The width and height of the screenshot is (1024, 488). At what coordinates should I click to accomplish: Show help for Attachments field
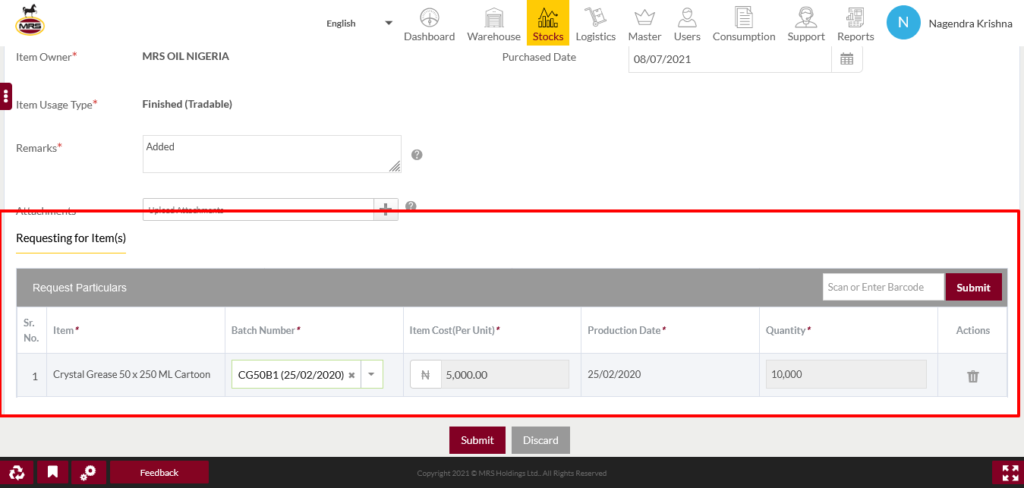coord(411,206)
